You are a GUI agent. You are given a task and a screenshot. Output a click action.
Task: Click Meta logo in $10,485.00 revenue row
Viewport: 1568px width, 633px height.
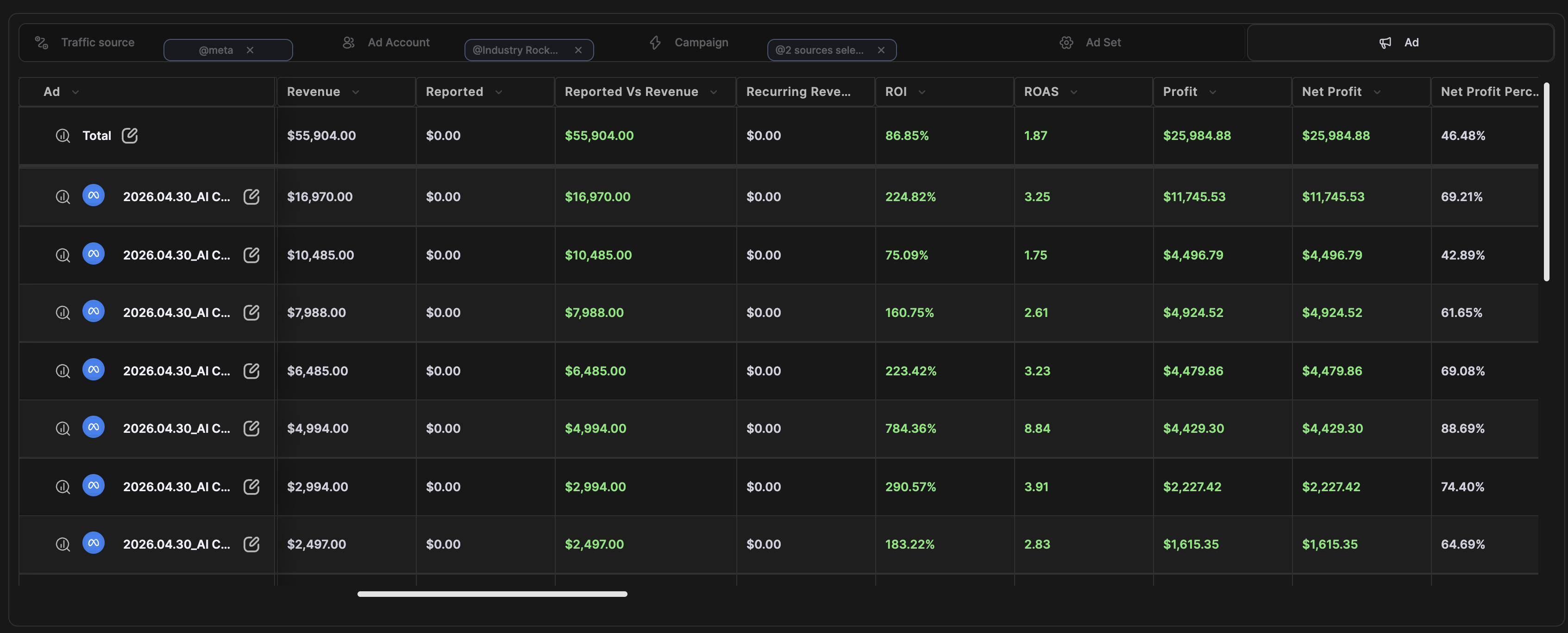pos(93,253)
